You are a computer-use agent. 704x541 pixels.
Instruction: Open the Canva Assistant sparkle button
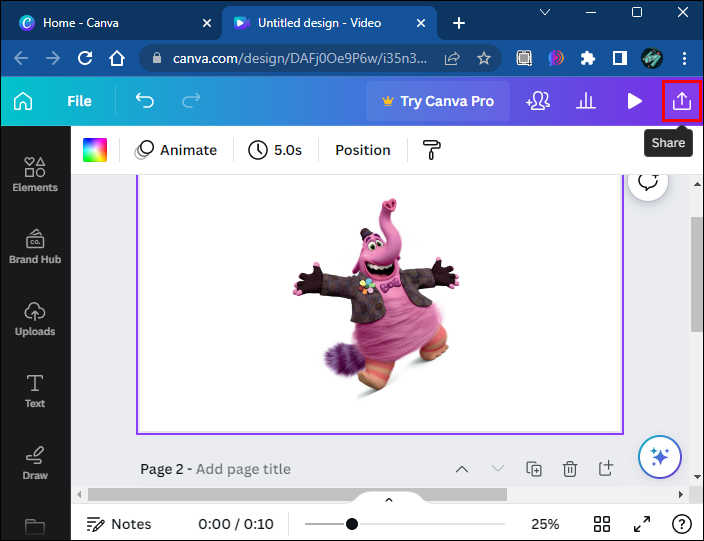[660, 457]
